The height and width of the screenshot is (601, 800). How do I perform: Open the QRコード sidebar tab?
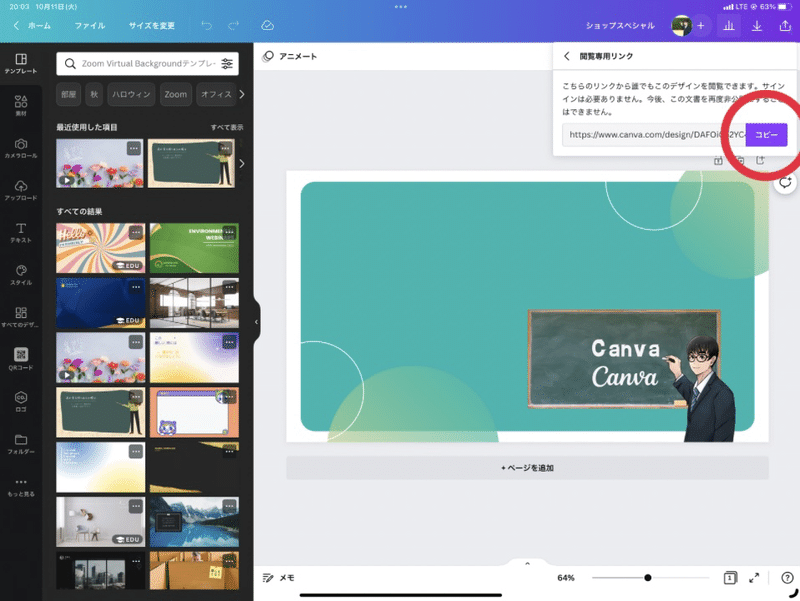pos(21,359)
